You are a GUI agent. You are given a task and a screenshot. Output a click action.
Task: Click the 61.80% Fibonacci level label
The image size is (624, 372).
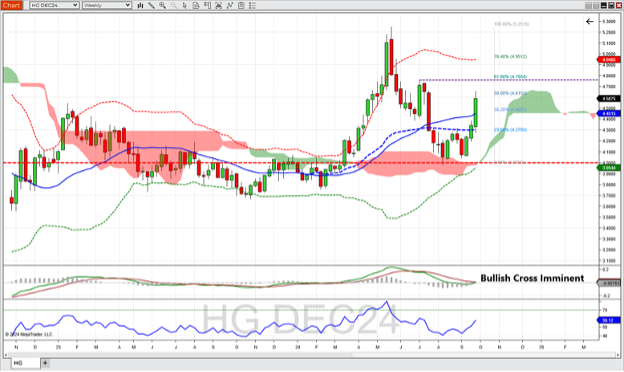[x=510, y=76]
